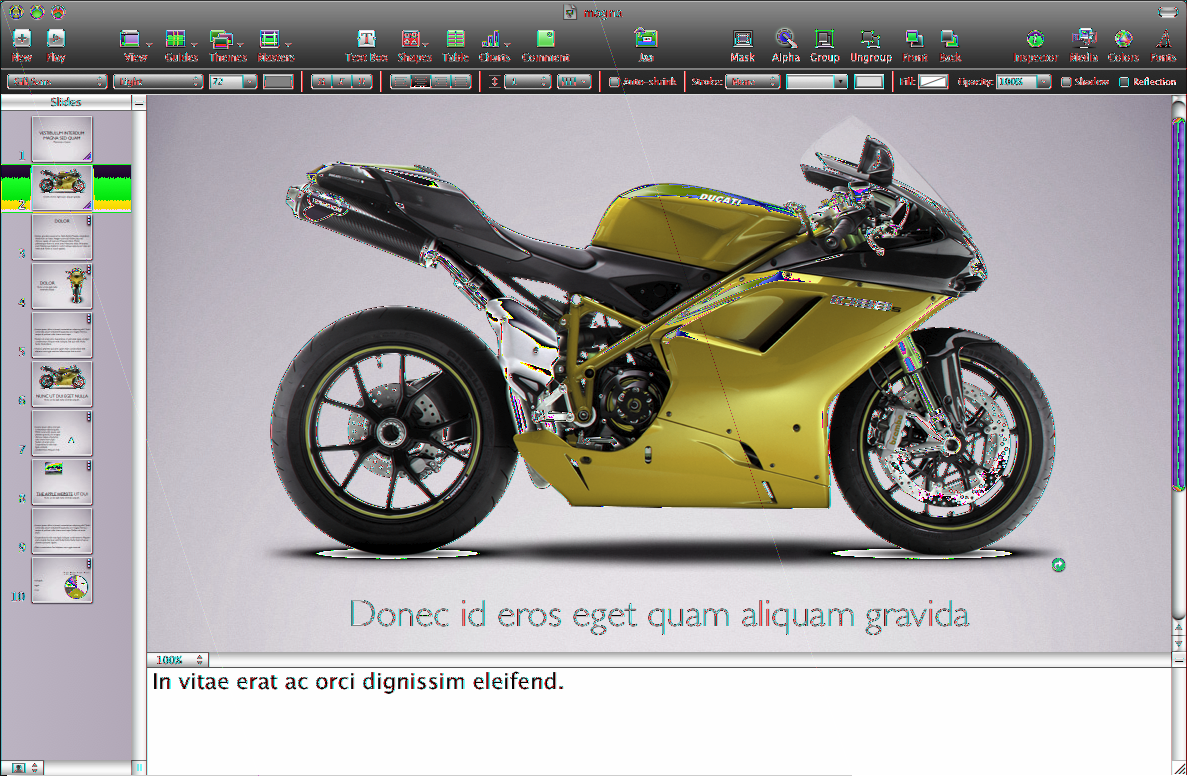Screen dimensions: 1187x776
Task: Apply the Mask tool
Action: pyautogui.click(x=743, y=45)
